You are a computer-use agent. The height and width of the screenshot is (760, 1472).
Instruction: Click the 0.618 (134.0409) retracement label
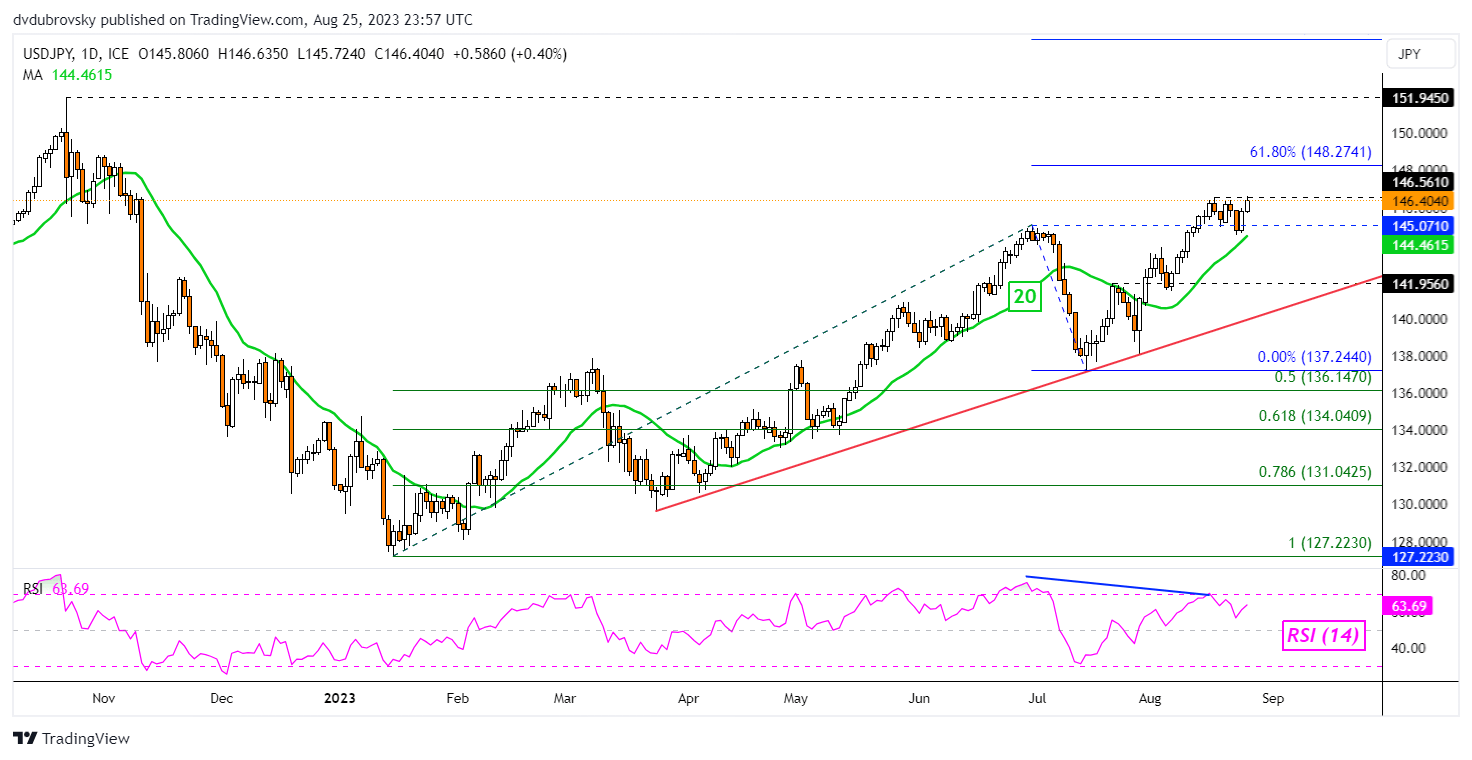[1314, 416]
